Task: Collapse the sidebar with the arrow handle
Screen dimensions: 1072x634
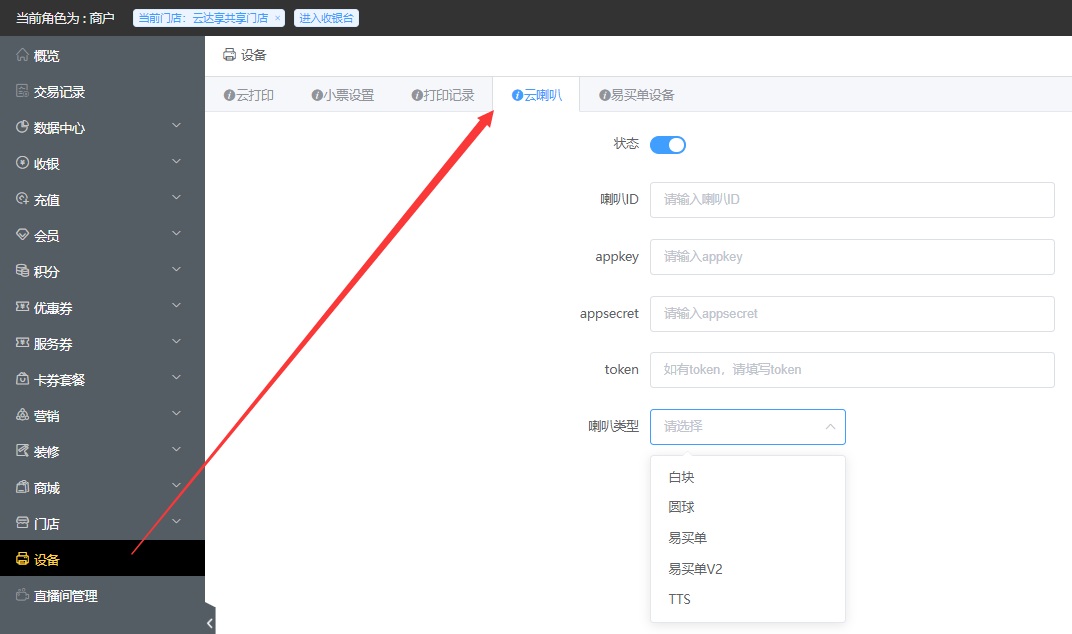Action: click(210, 622)
